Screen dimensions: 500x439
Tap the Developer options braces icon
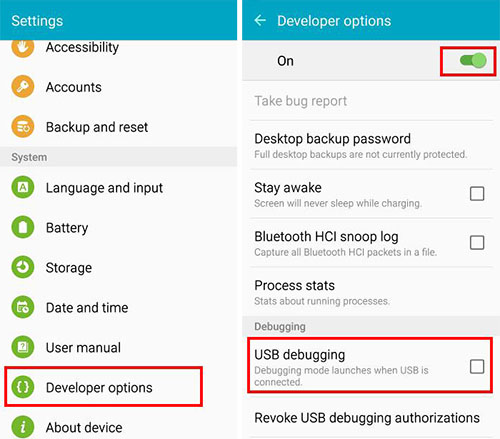pos(23,387)
